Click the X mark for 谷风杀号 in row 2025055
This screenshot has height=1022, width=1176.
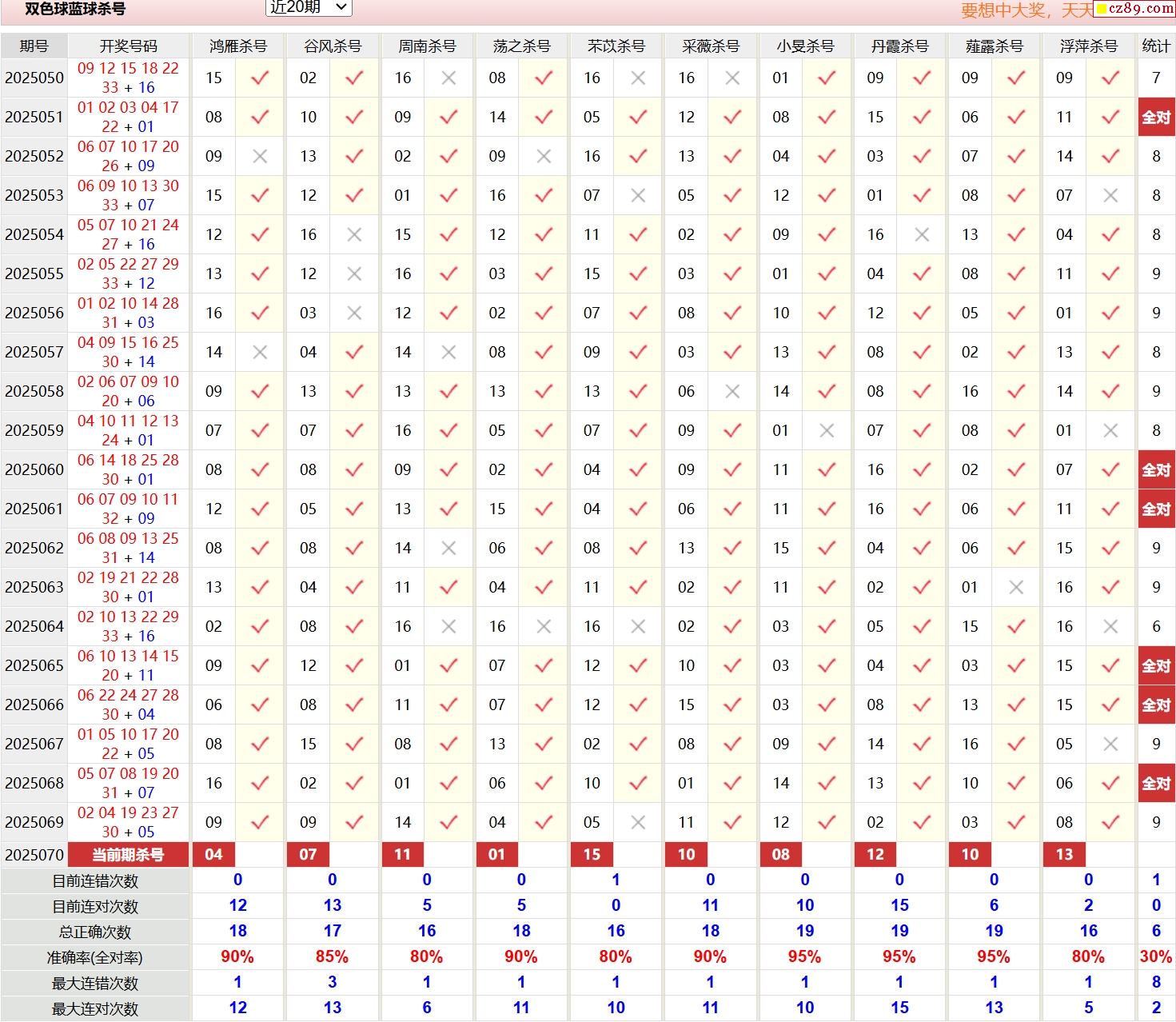click(354, 273)
